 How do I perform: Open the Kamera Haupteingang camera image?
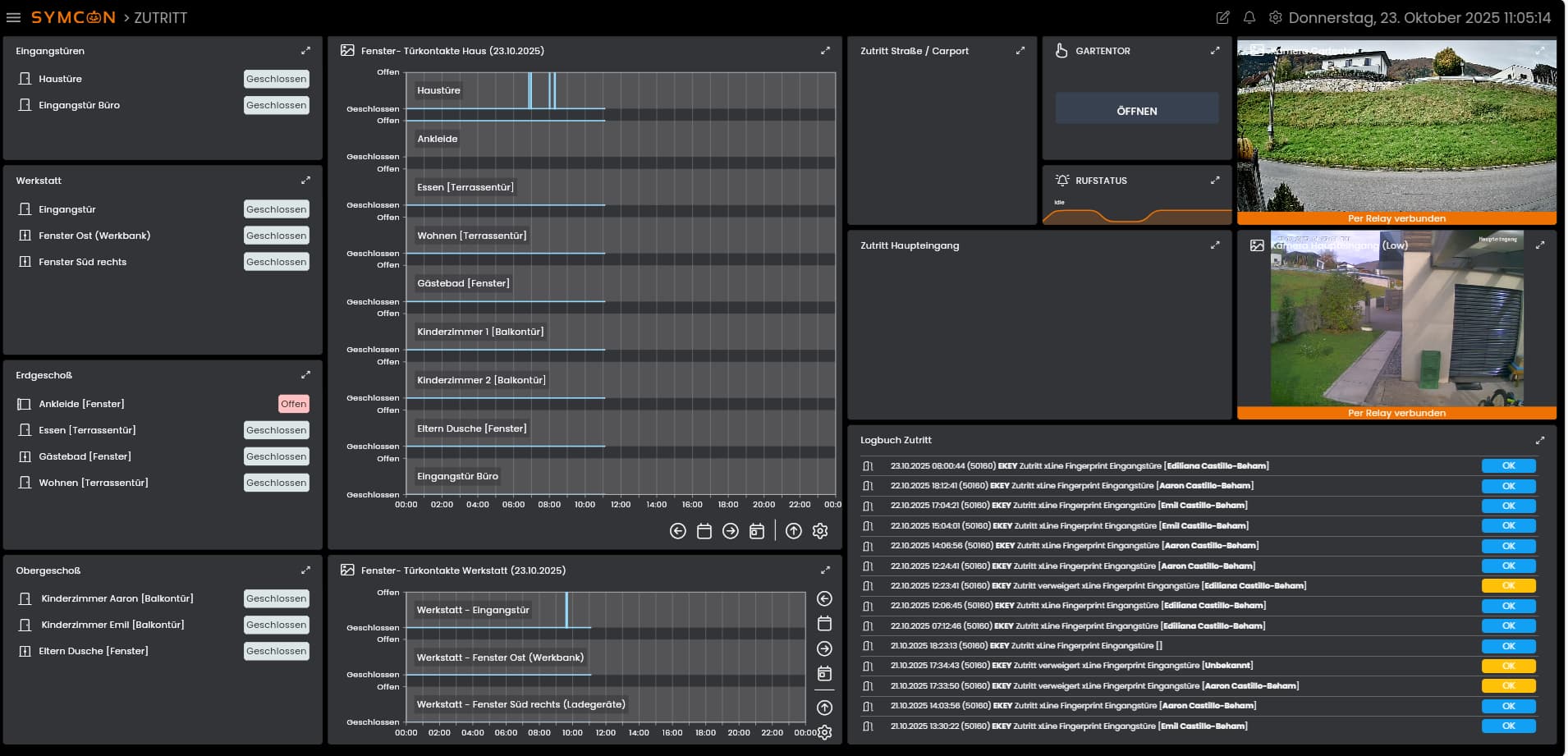[x=1396, y=320]
